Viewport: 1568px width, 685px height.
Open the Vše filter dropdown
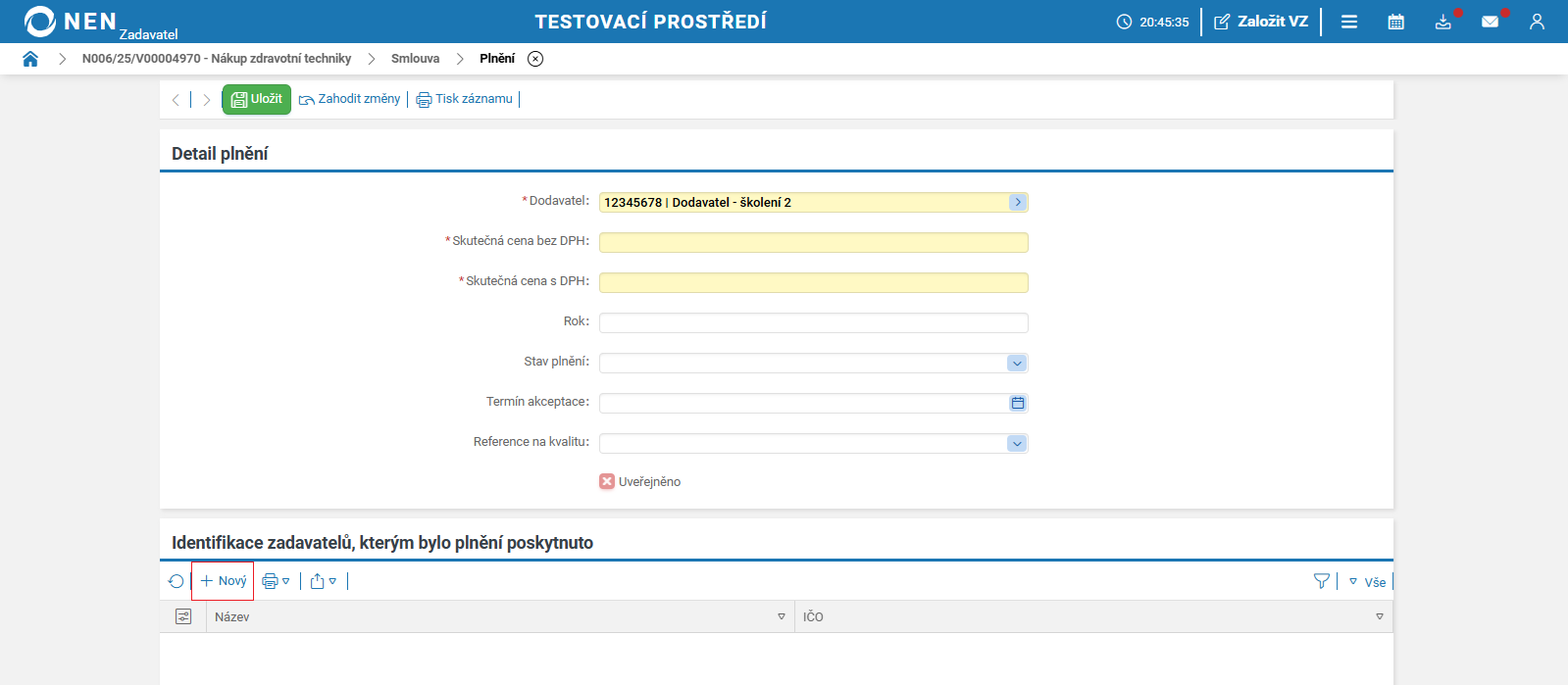click(x=1367, y=582)
